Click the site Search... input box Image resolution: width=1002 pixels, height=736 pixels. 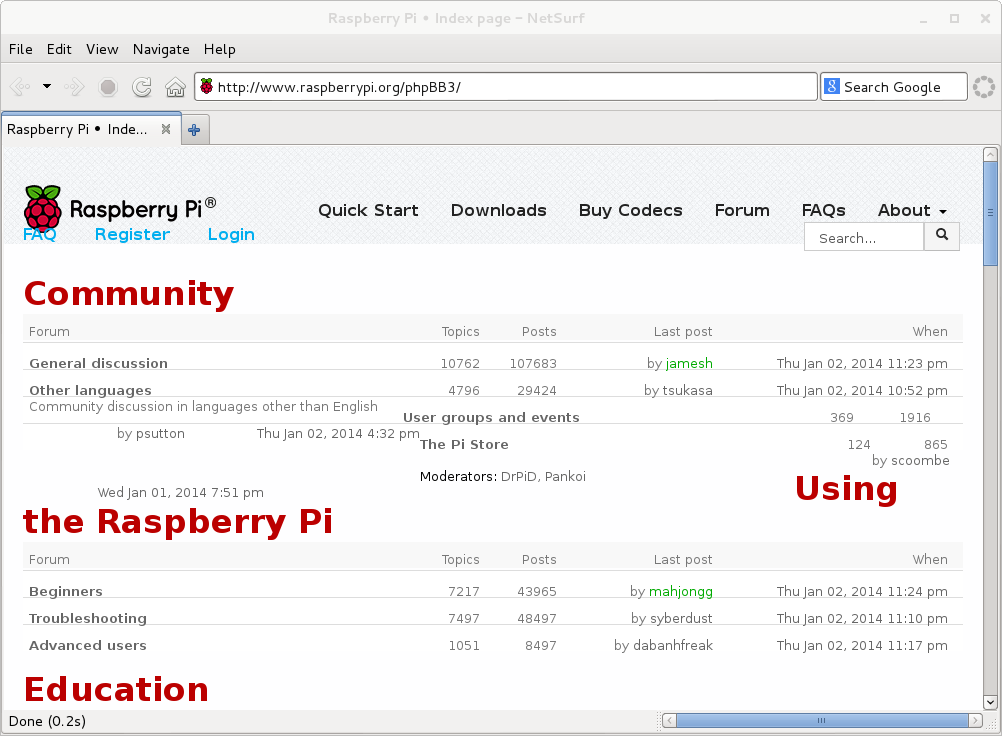tap(864, 238)
